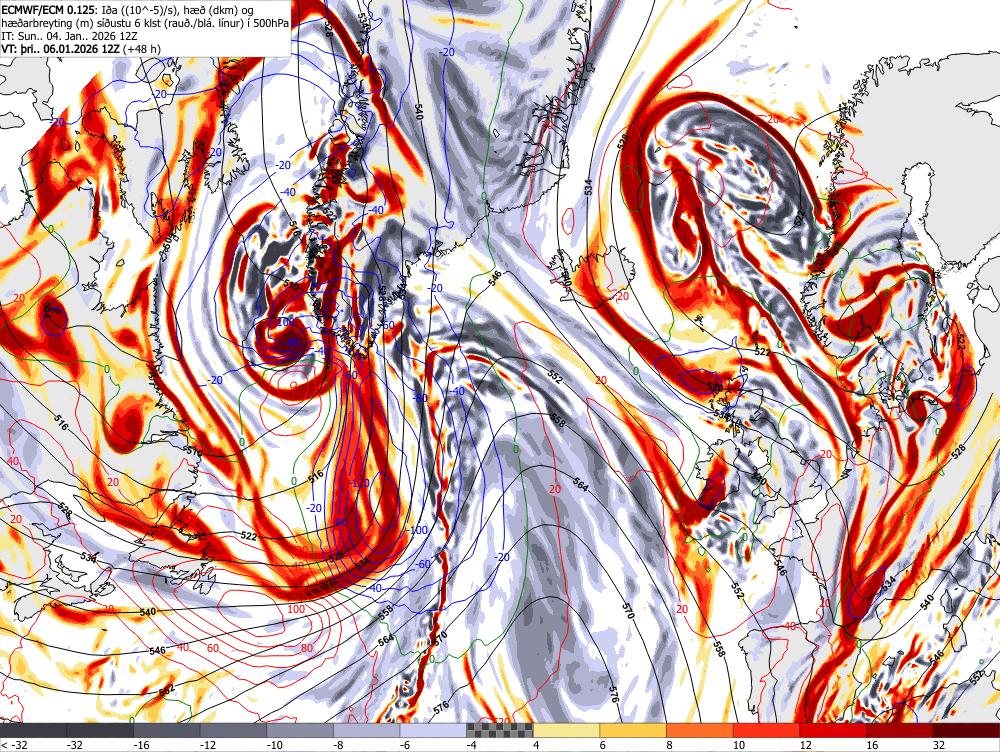This screenshot has width=1000, height=752.
Task: Click the '-12' legend label
Action: (x=207, y=745)
